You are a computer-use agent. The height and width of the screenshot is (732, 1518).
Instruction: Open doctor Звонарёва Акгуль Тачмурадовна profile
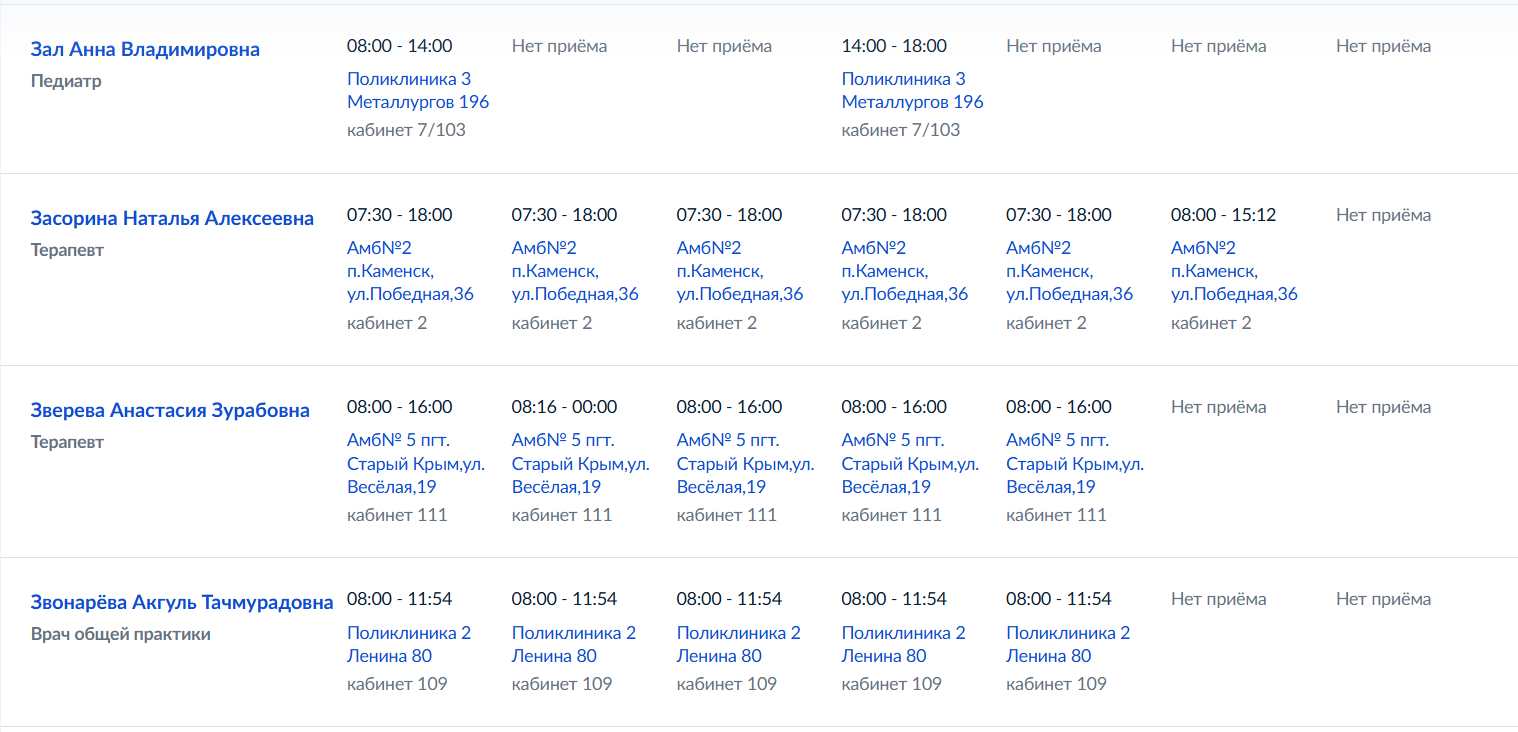pos(182,602)
